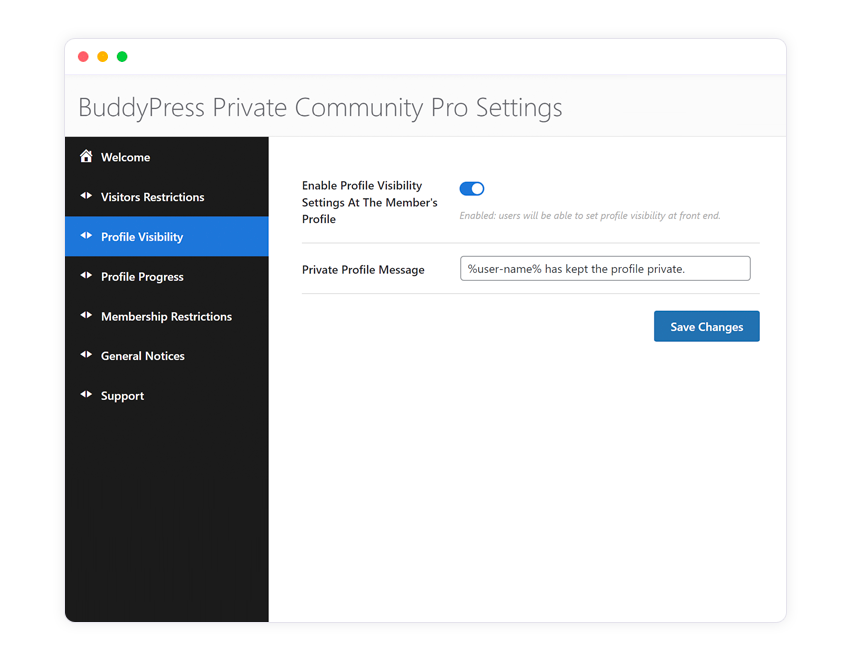Open the Support tab
This screenshot has width=850, height=650.
pyautogui.click(x=167, y=396)
